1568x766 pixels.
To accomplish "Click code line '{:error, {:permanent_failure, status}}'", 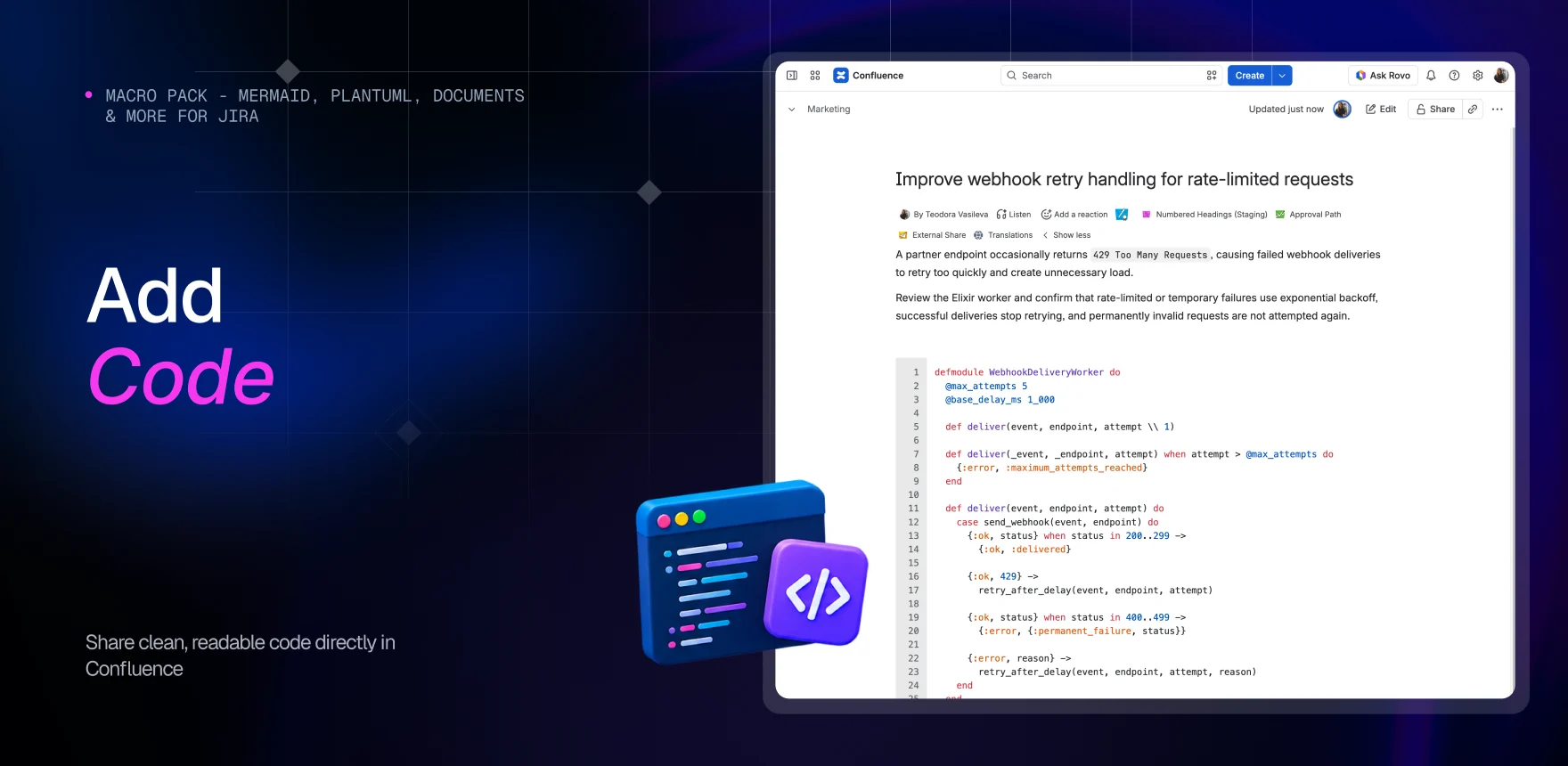I will click(1082, 631).
